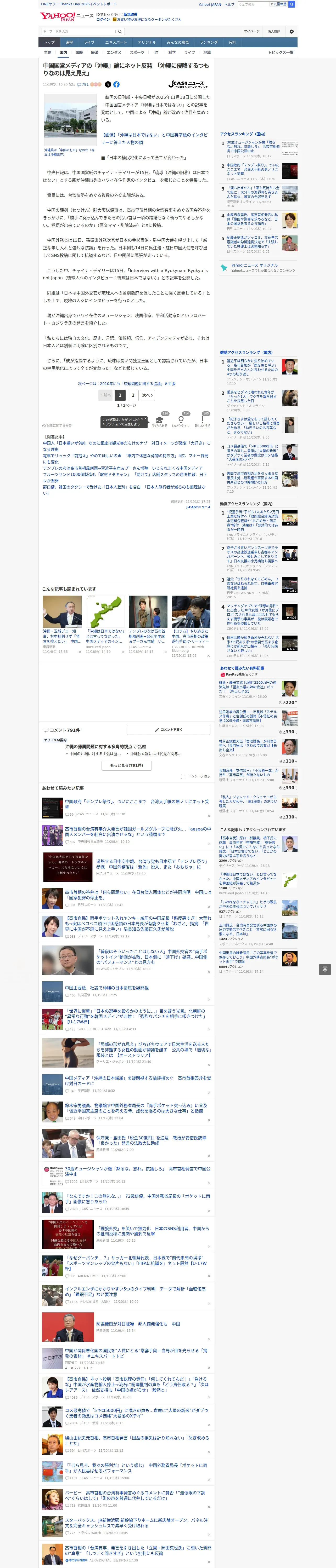Click the 次へ pagination button

click(148, 395)
